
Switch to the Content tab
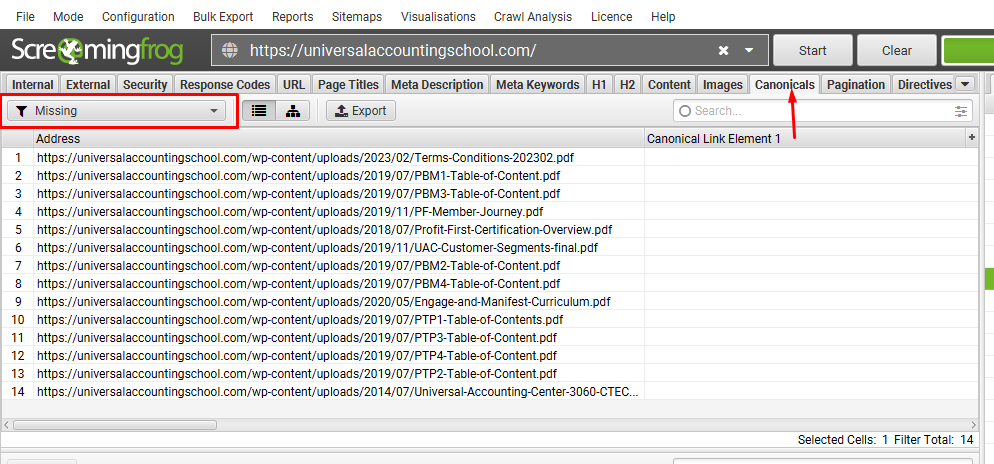tap(669, 84)
